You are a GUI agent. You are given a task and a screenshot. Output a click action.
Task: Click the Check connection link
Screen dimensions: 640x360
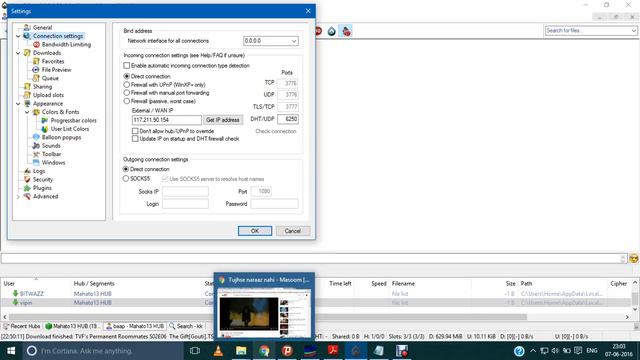tap(276, 131)
